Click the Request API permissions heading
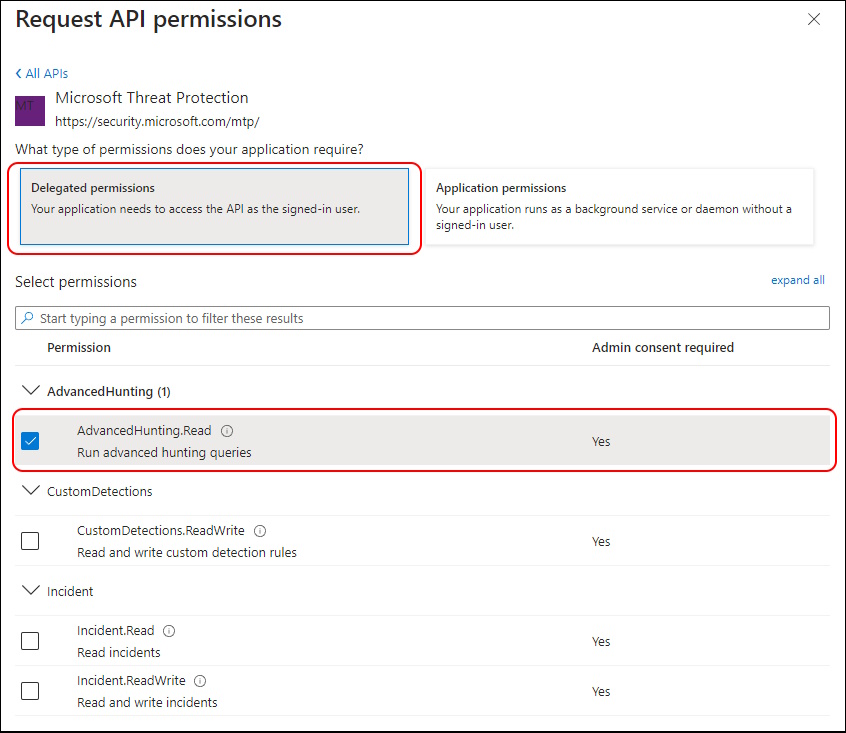The width and height of the screenshot is (846, 733). [x=148, y=19]
